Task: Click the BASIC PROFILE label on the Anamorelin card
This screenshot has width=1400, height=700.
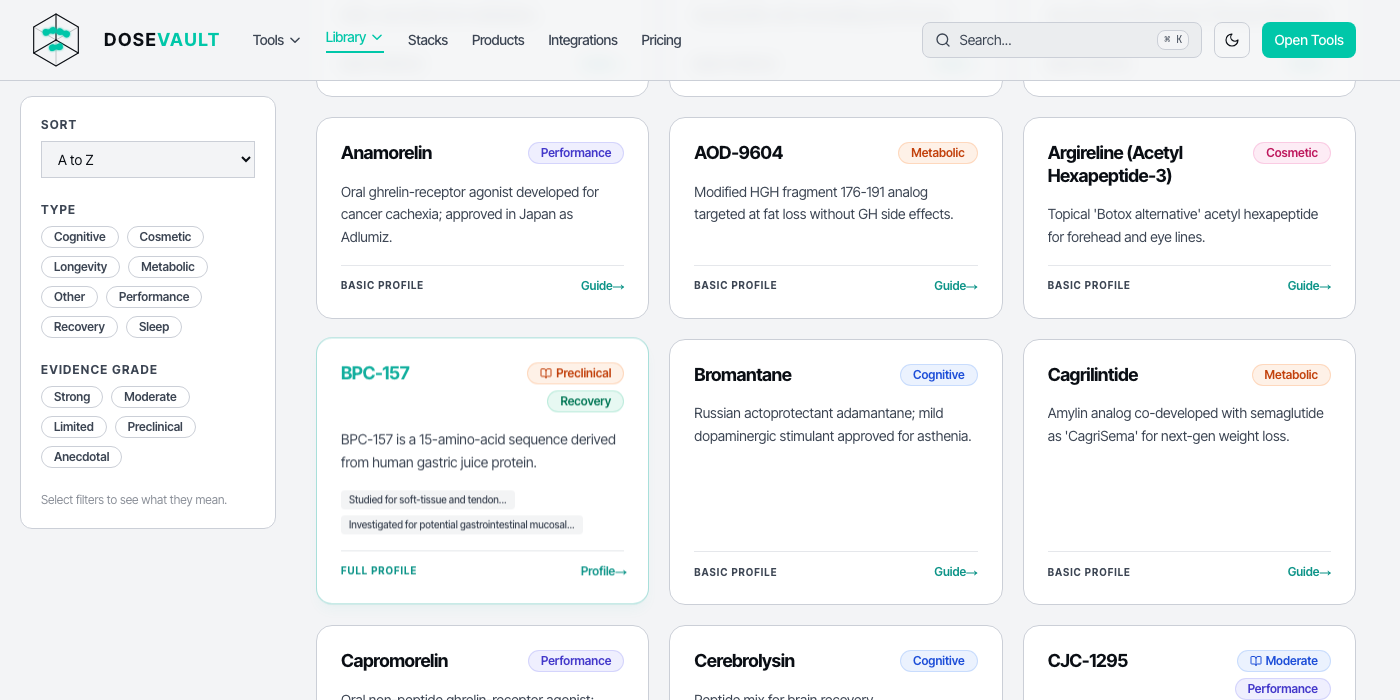Action: pyautogui.click(x=382, y=285)
